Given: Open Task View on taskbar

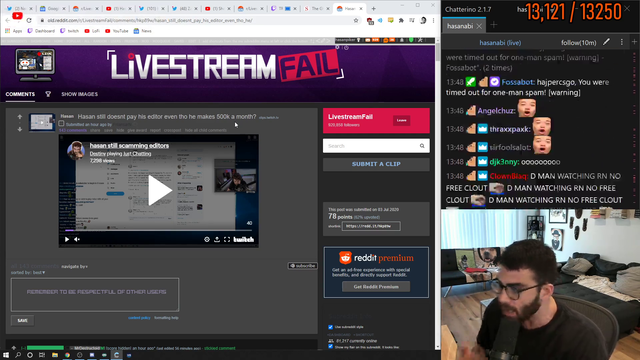Looking at the screenshot, I should (x=42, y=355).
